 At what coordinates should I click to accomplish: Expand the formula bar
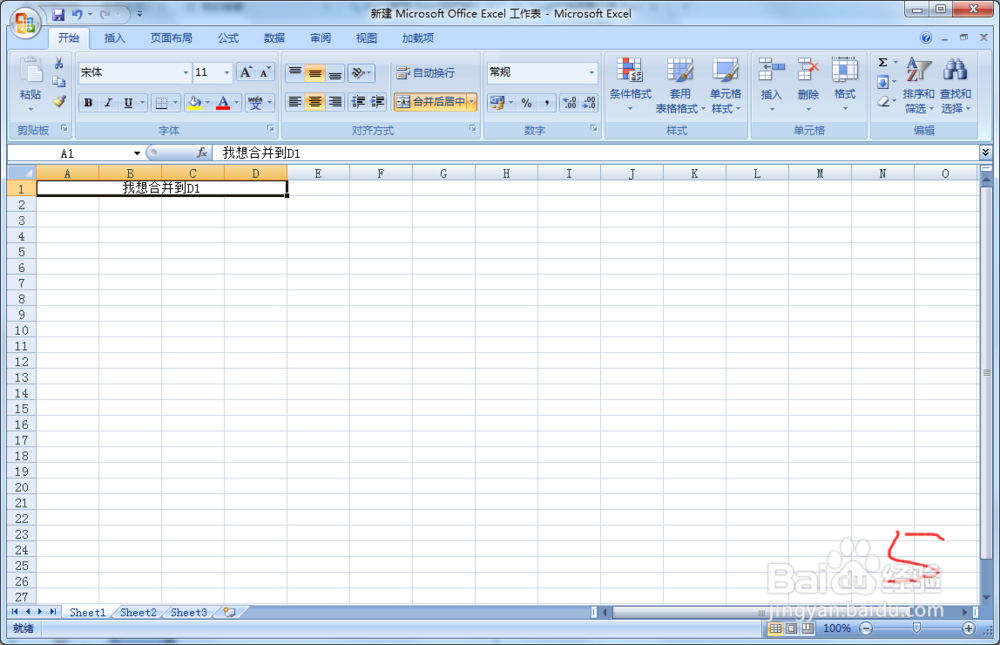[985, 152]
